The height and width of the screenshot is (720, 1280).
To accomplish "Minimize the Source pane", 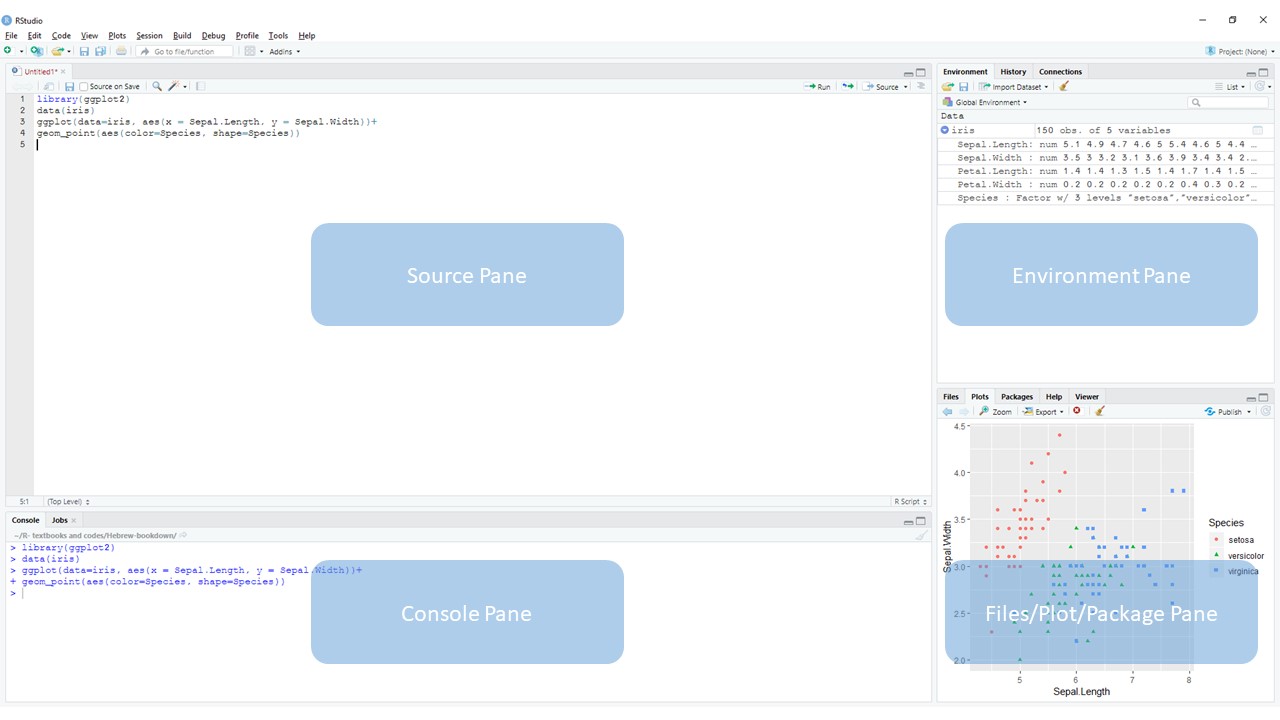I will pyautogui.click(x=908, y=73).
